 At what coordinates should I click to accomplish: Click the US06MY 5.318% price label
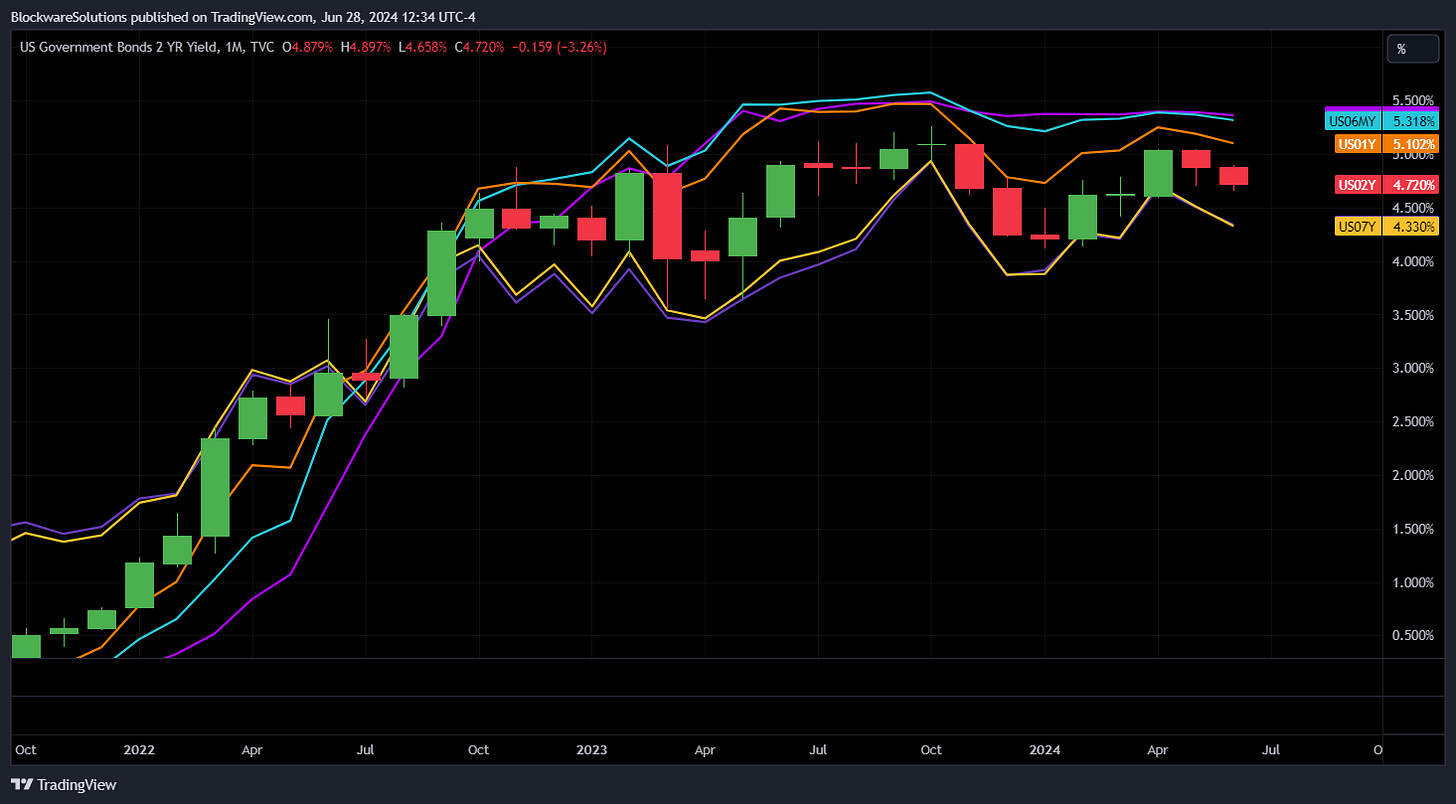tap(1382, 120)
